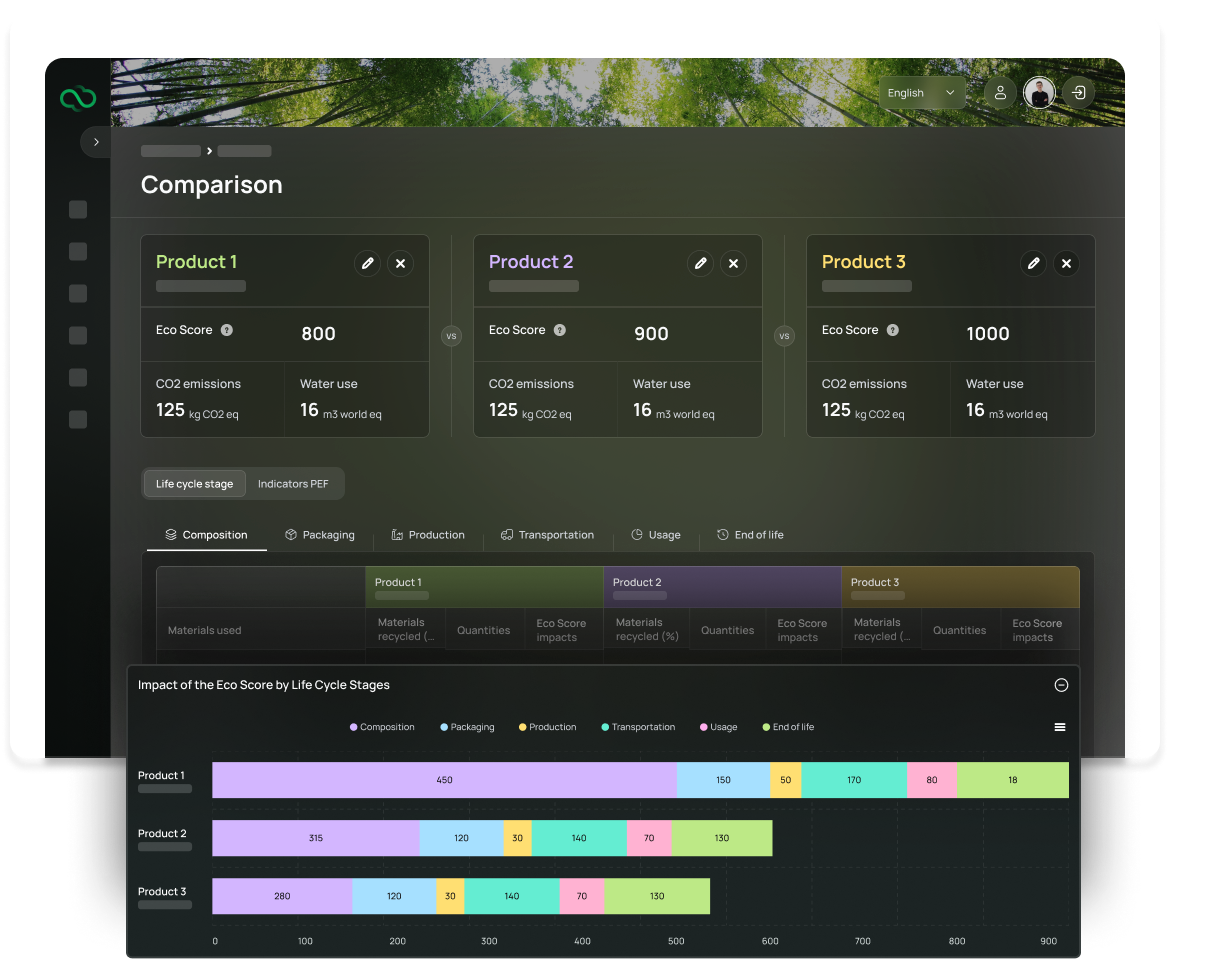Screen dimensions: 1208x968
Task: Click the green infinity logo
Action: pos(78,98)
